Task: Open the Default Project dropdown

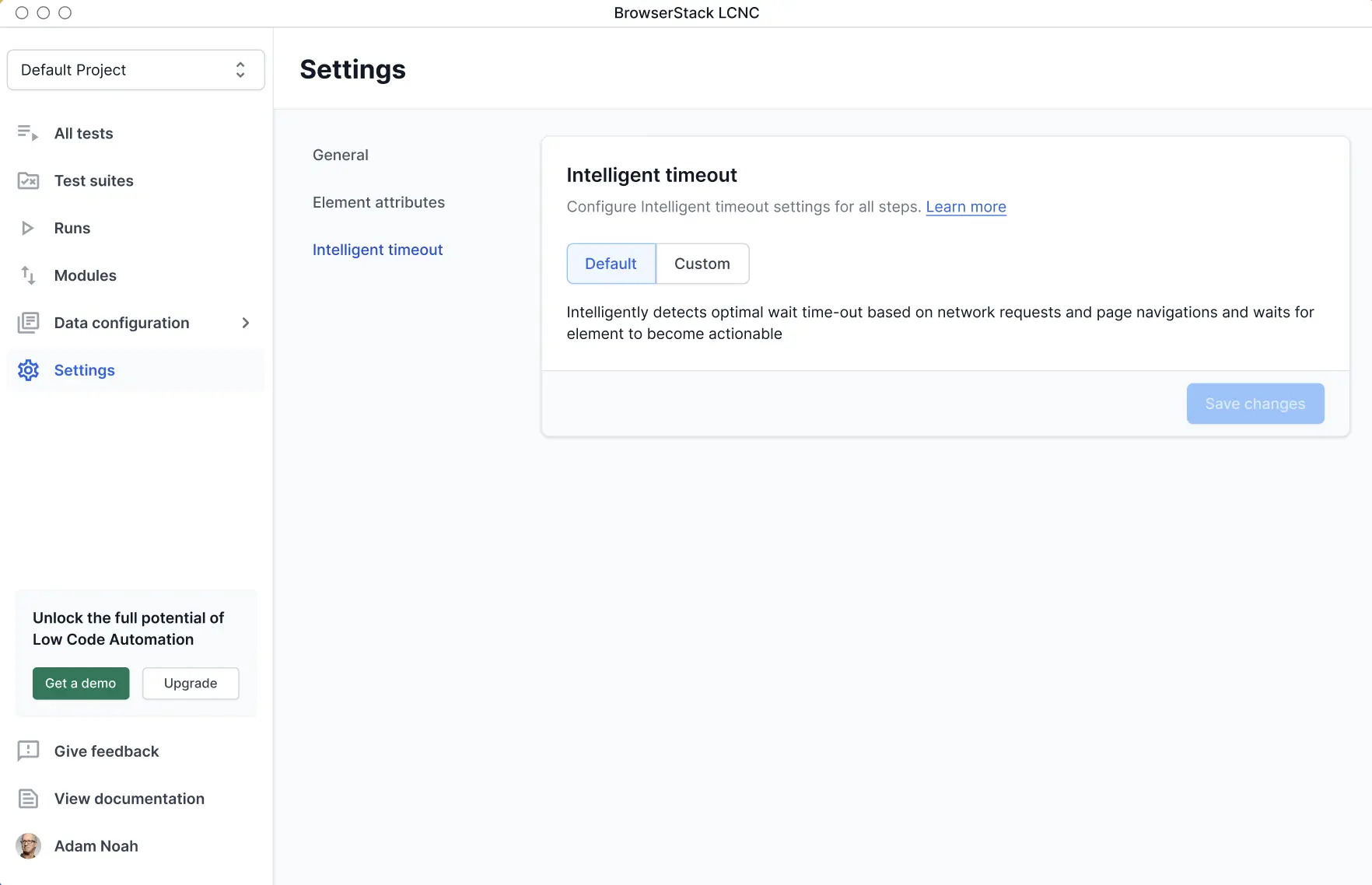Action: click(135, 70)
